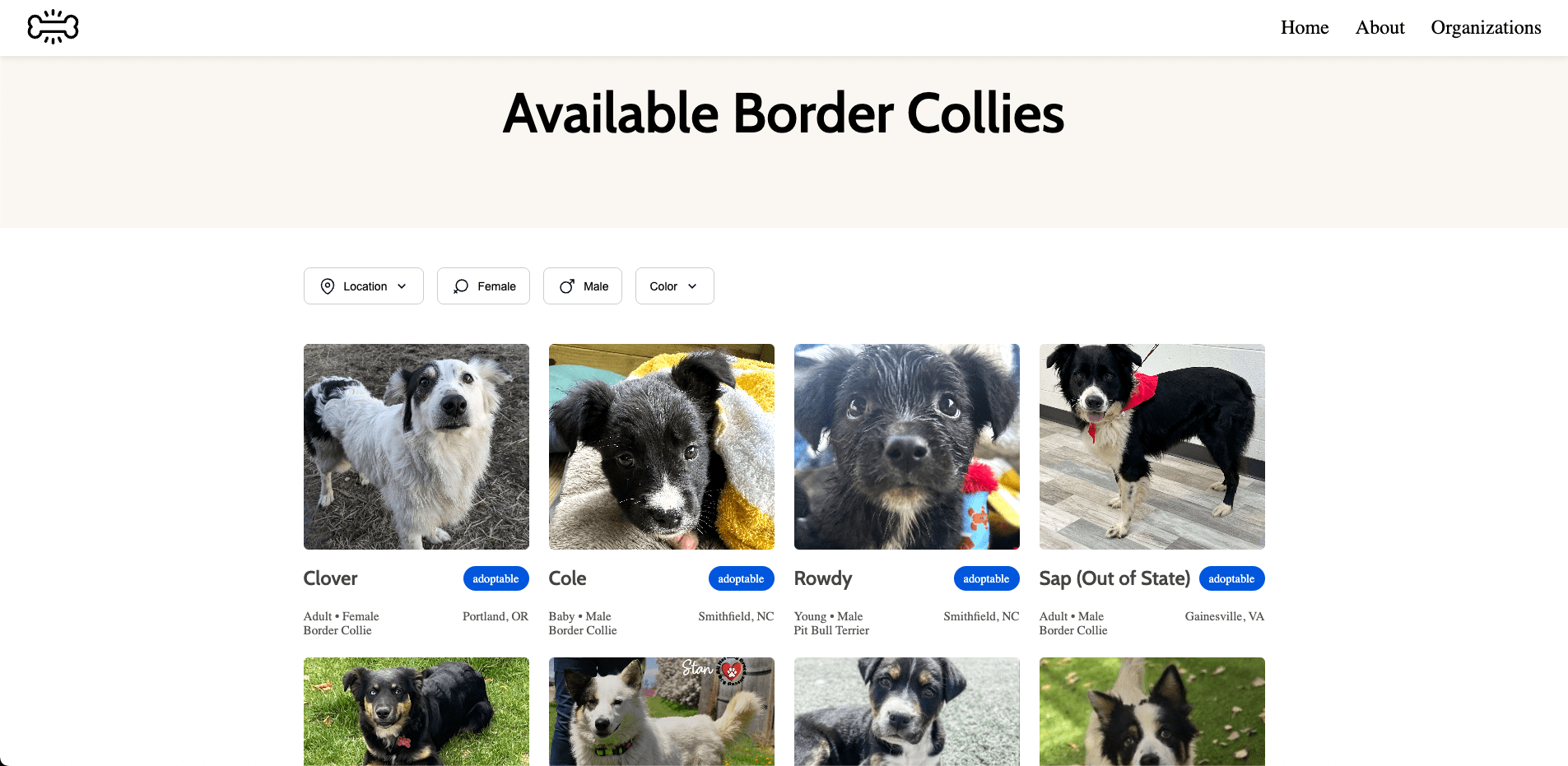Click the Cole listing name

point(568,578)
